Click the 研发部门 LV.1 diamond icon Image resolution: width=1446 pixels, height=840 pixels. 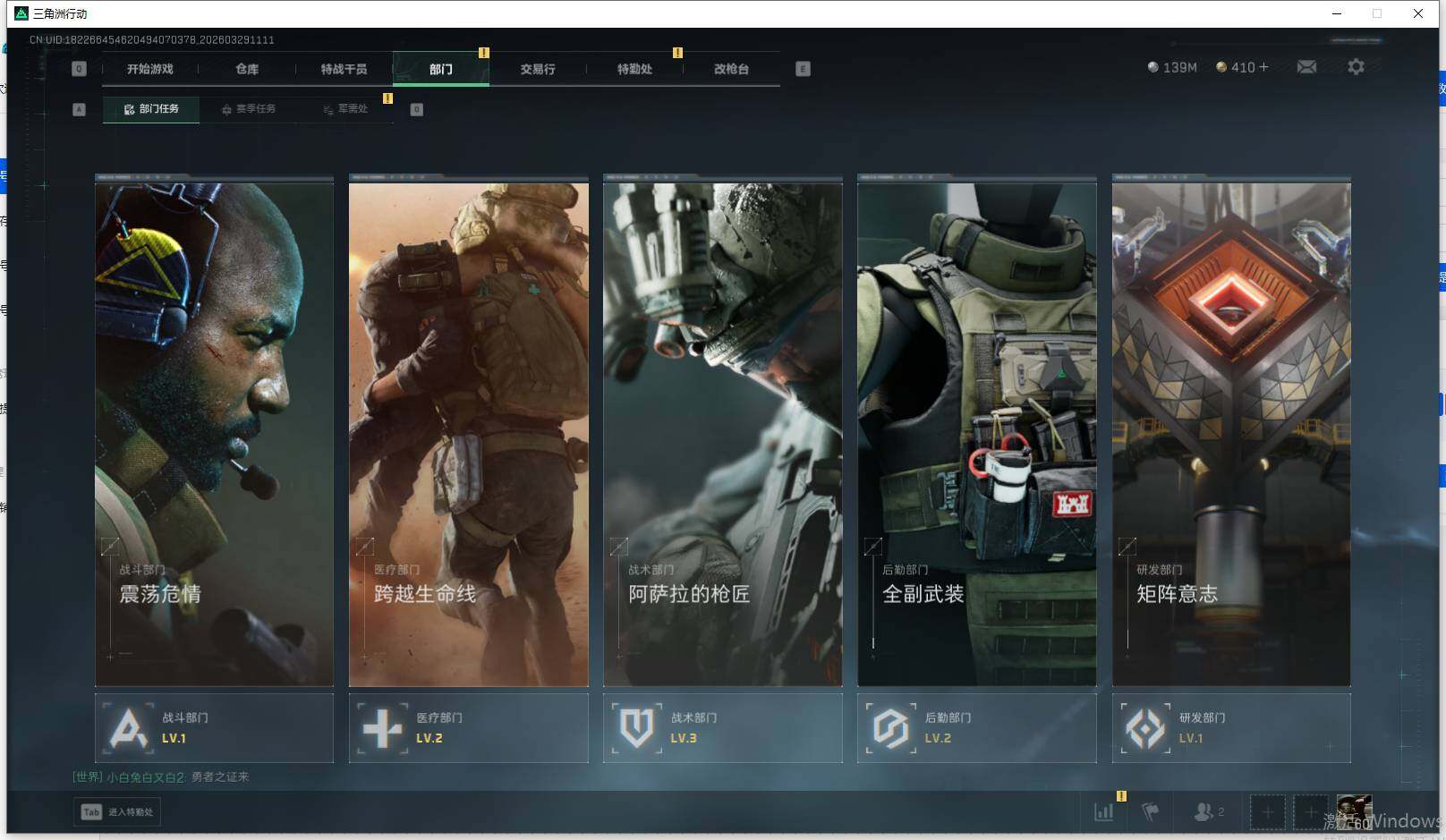(x=1145, y=728)
